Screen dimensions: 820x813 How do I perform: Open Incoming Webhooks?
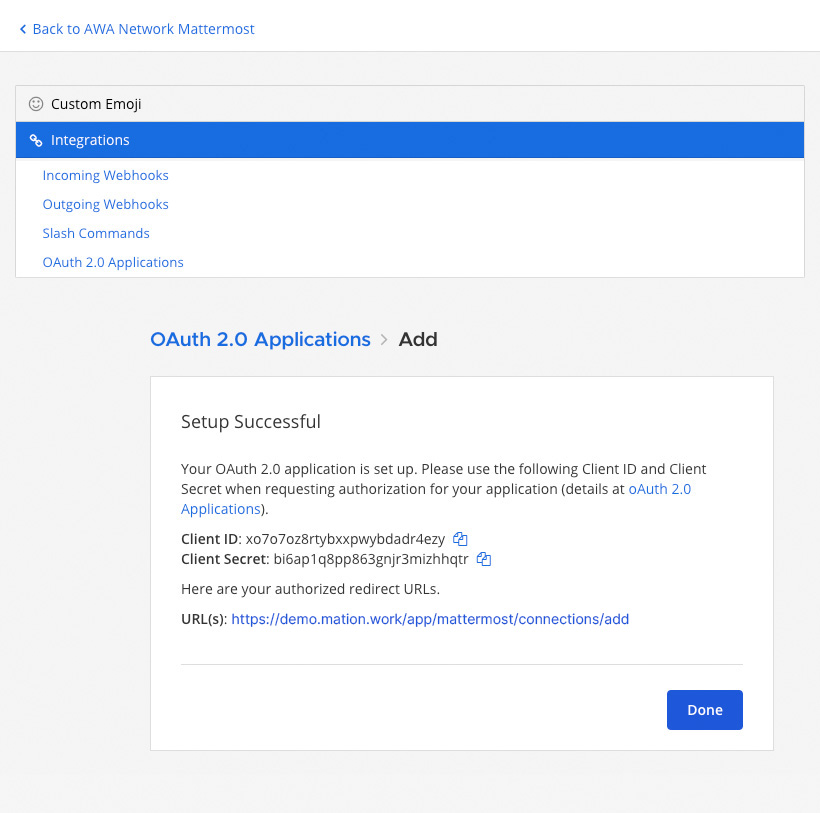[x=106, y=175]
